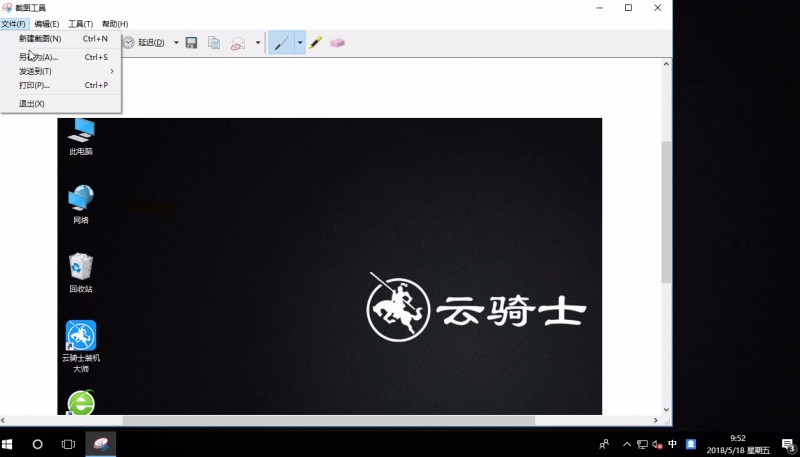The height and width of the screenshot is (457, 800).
Task: Click the muted volume tray icon
Action: click(x=657, y=444)
